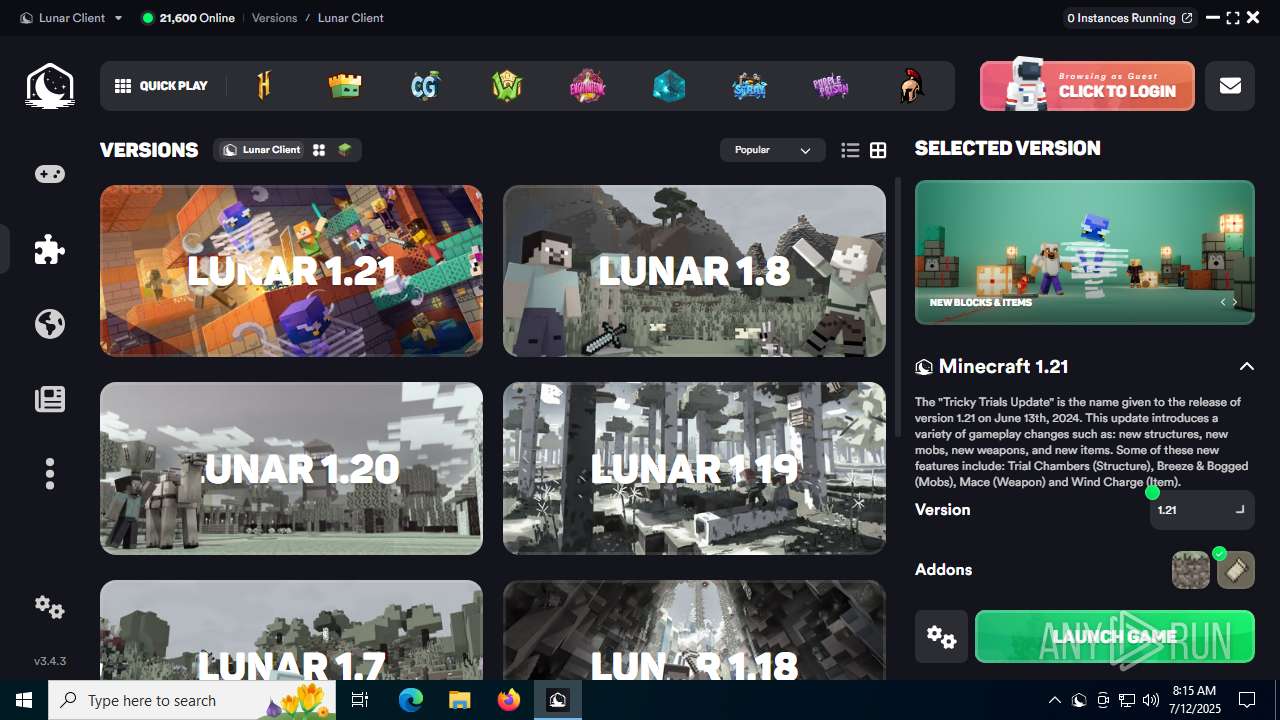The height and width of the screenshot is (720, 1280).
Task: Open launcher settings gears in sidebar
Action: [50, 607]
